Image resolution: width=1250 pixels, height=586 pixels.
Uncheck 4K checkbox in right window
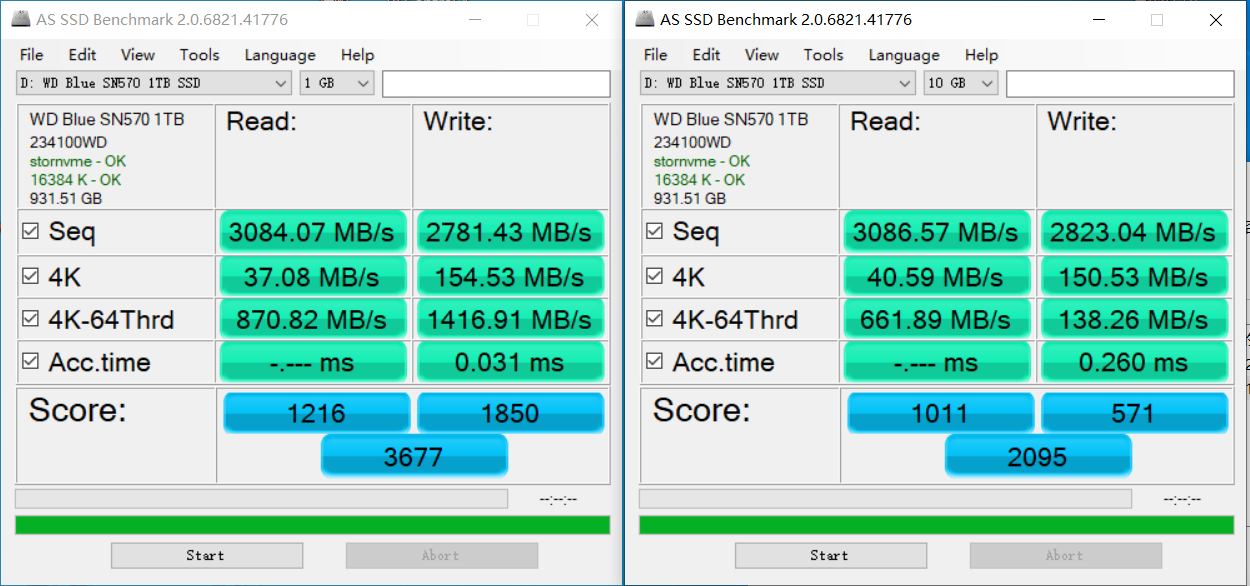654,275
